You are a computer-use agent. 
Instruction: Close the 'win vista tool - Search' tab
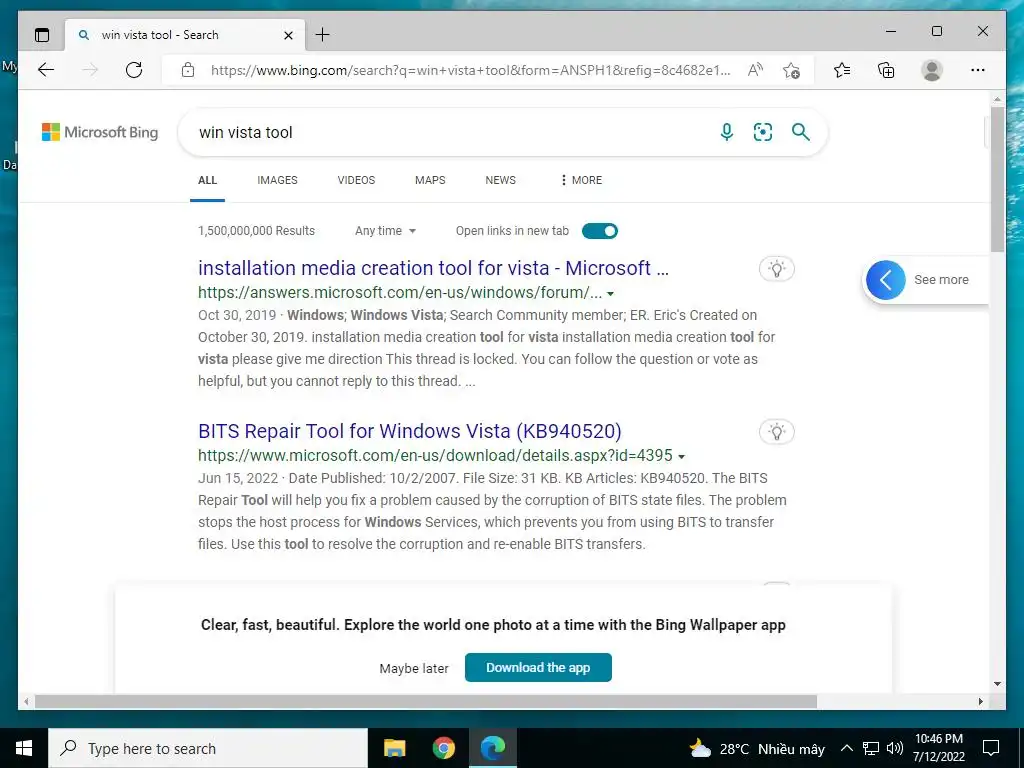click(x=288, y=35)
